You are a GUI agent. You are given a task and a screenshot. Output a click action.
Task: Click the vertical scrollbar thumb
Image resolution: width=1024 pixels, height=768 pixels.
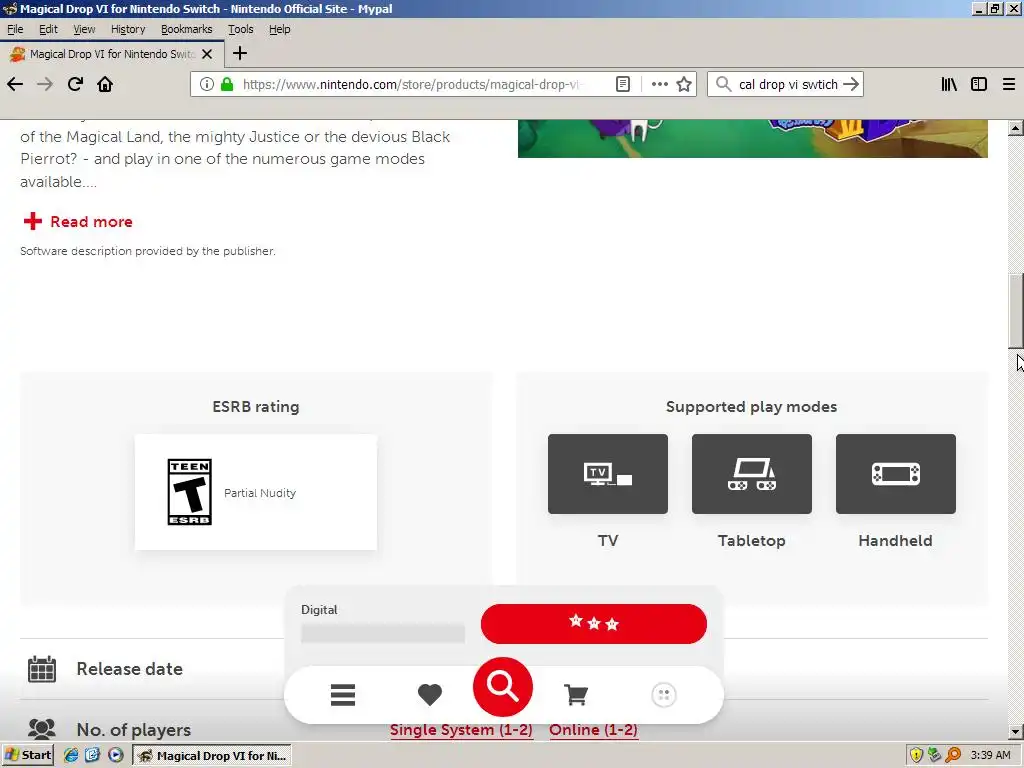(x=1016, y=311)
